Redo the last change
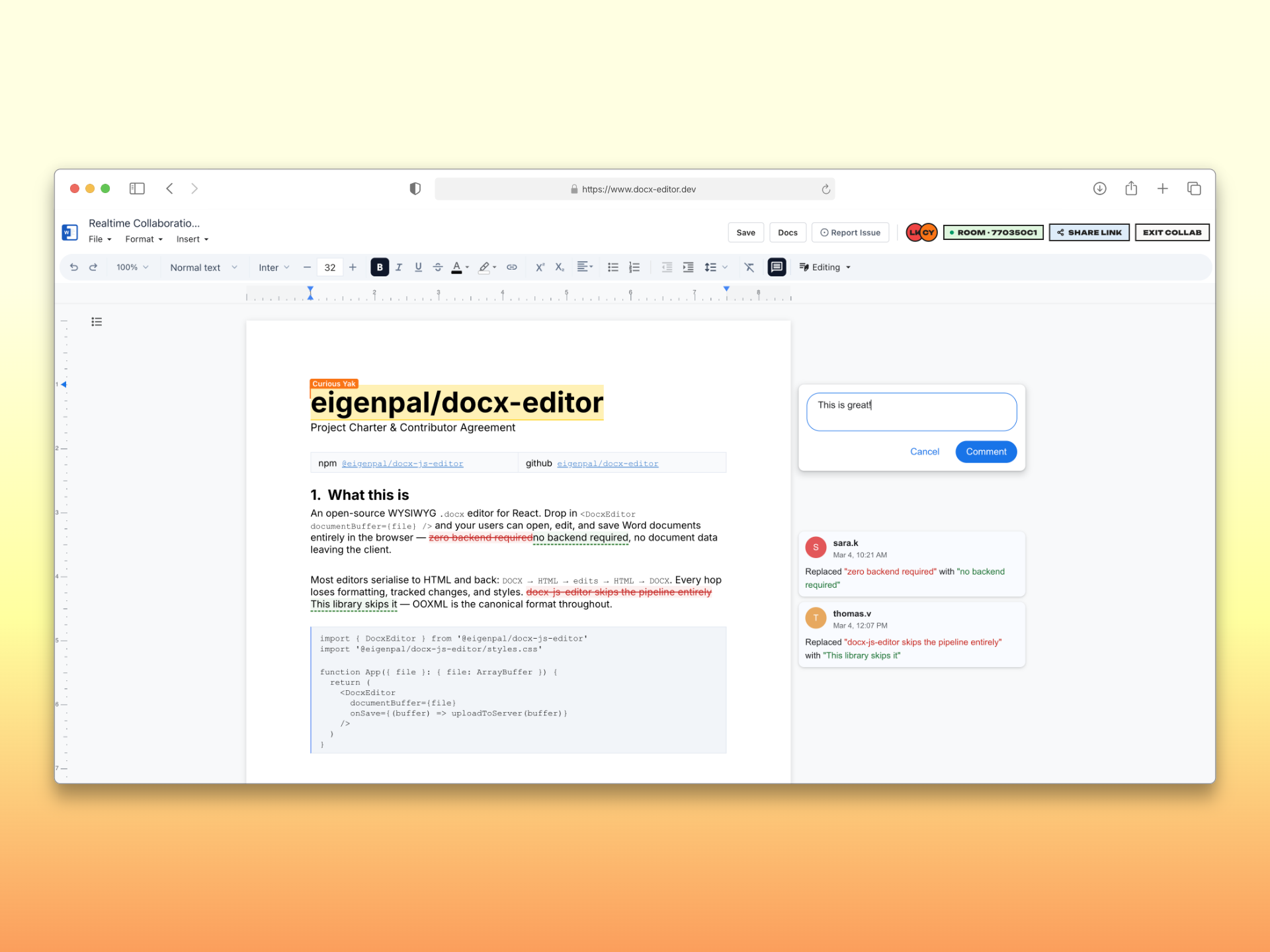This screenshot has height=952, width=1270. coord(93,267)
